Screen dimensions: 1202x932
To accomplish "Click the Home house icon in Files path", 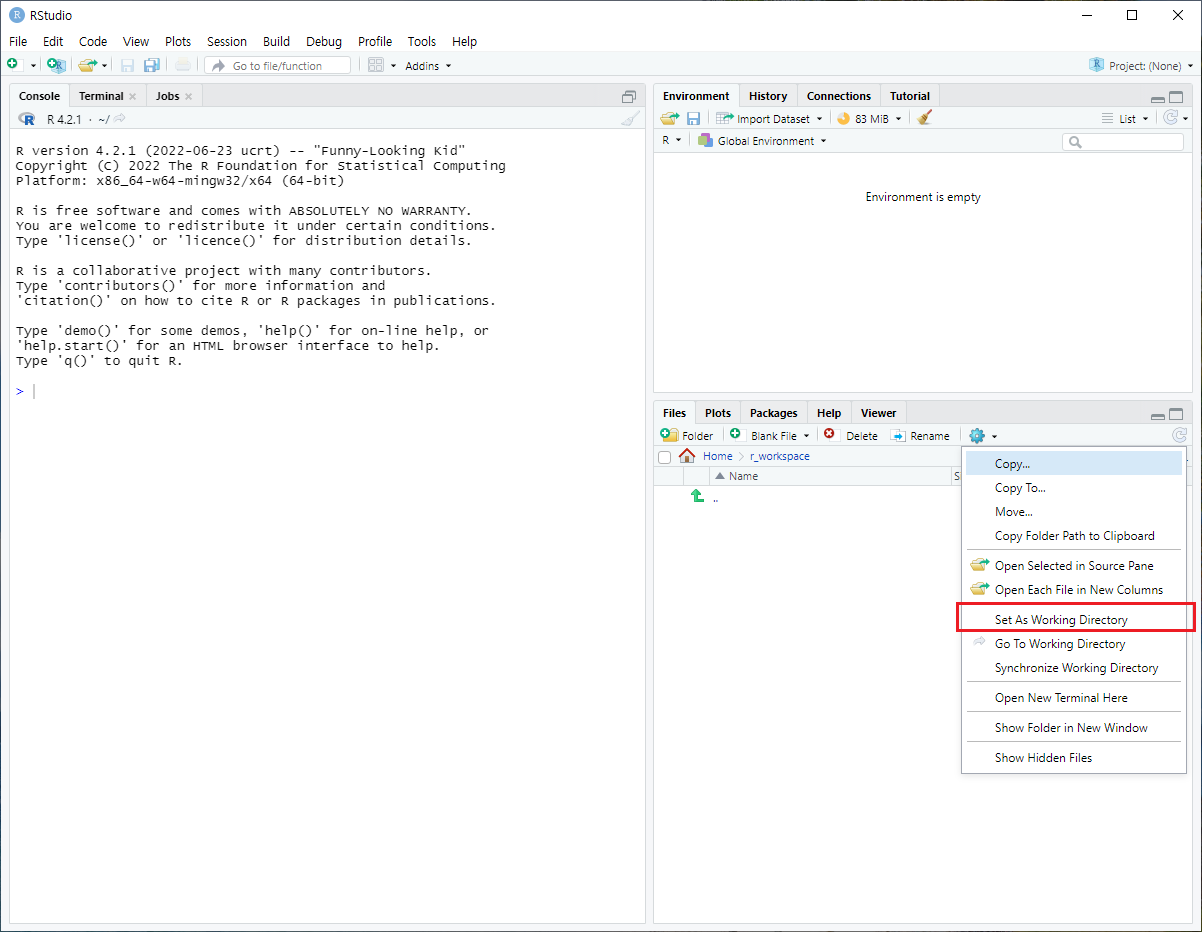I will point(687,456).
